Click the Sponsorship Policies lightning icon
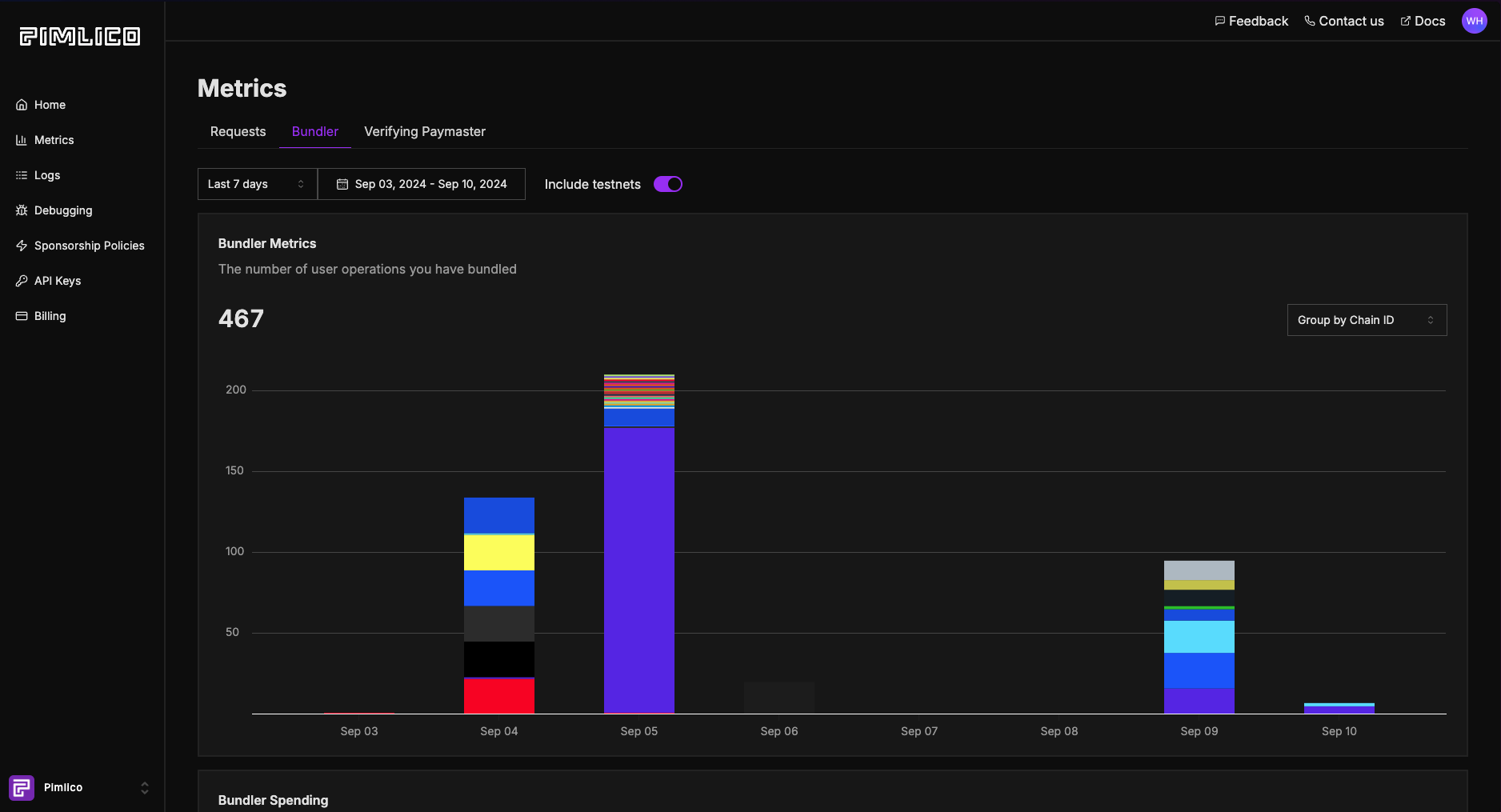 coord(22,246)
